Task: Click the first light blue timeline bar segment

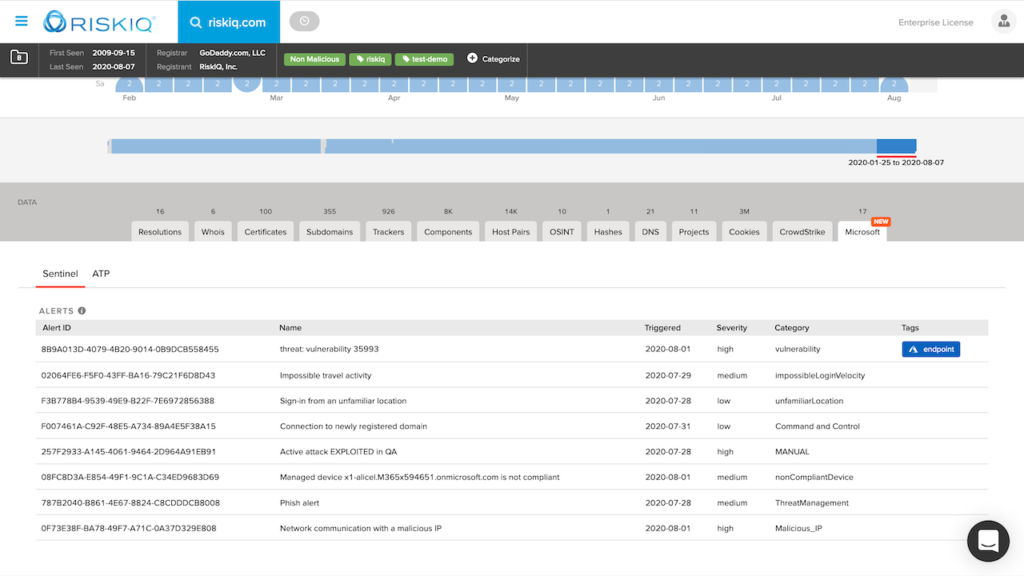Action: pos(216,146)
